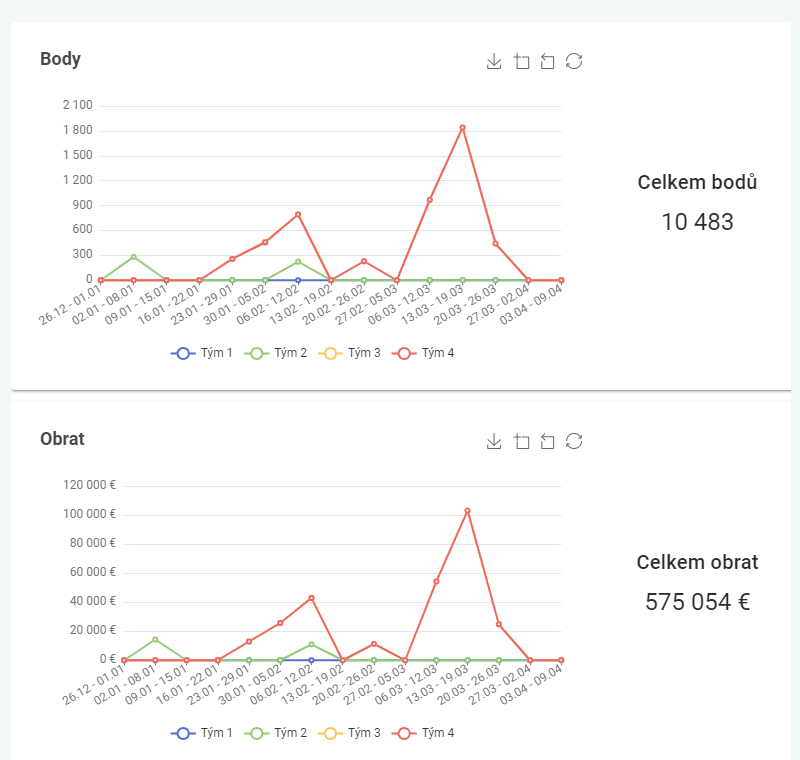This screenshot has height=760, width=800.
Task: Select the 575 054 € total turnover value
Action: point(697,602)
